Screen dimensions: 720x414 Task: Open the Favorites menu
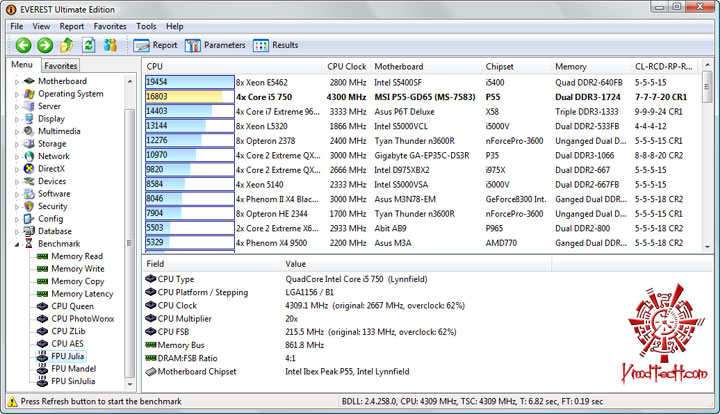(110, 26)
